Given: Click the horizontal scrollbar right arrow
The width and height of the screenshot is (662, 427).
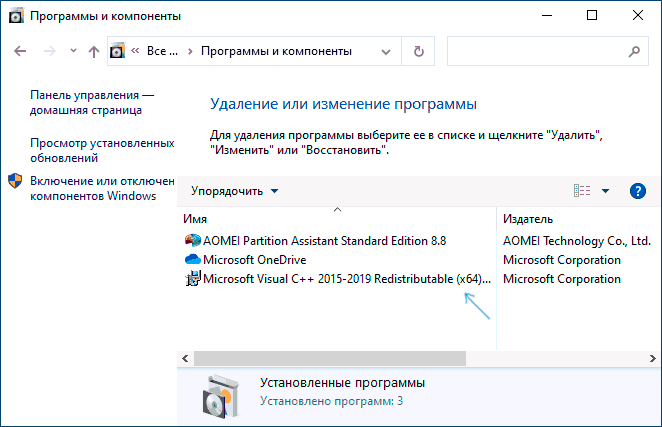Looking at the screenshot, I should point(653,359).
